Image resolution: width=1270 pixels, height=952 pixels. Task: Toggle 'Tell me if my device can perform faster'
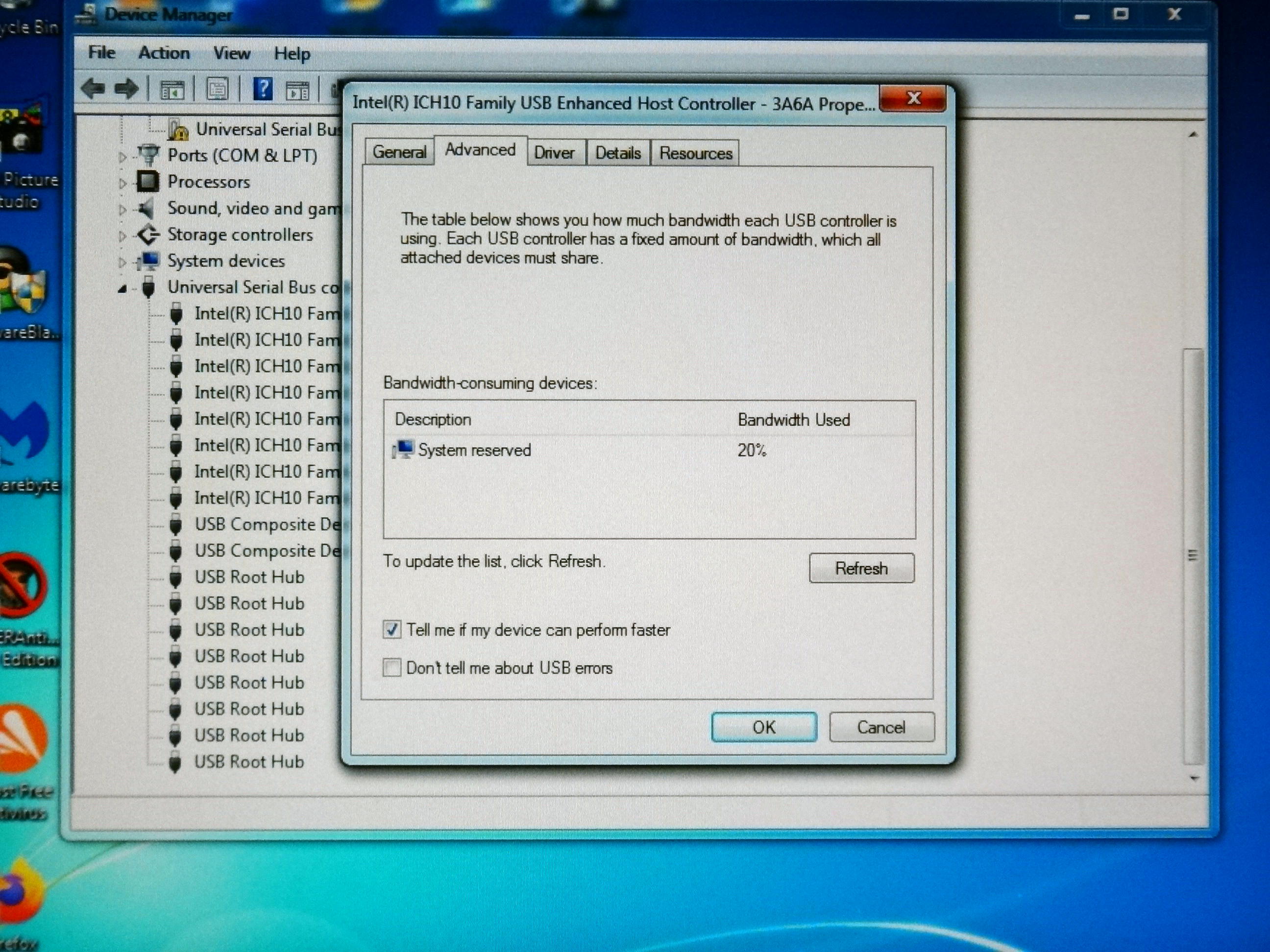point(392,629)
